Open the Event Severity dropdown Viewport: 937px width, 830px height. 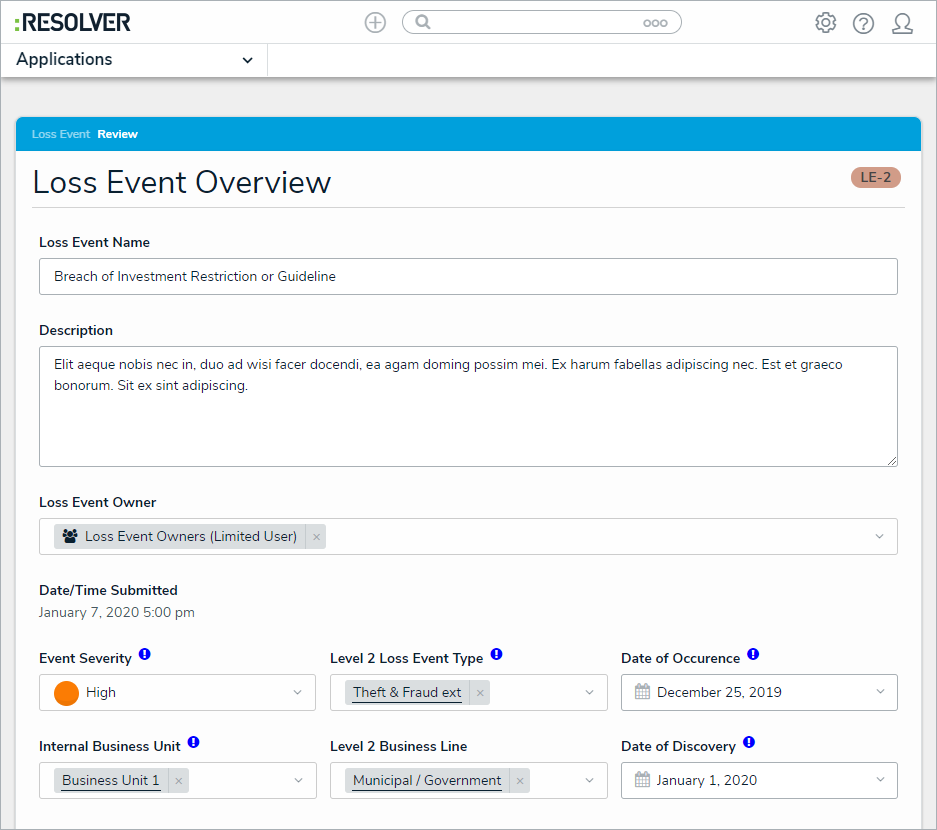(177, 693)
